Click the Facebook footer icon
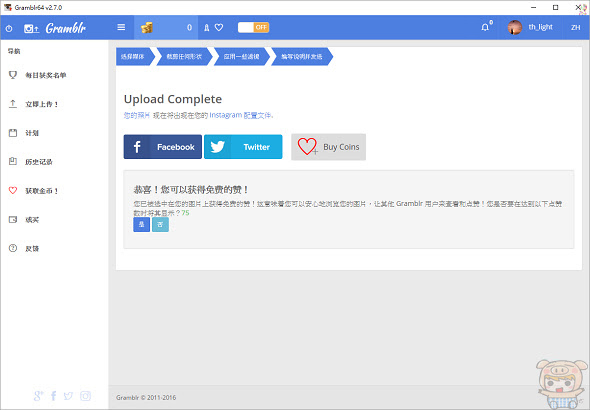This screenshot has width=590, height=410. 53,396
